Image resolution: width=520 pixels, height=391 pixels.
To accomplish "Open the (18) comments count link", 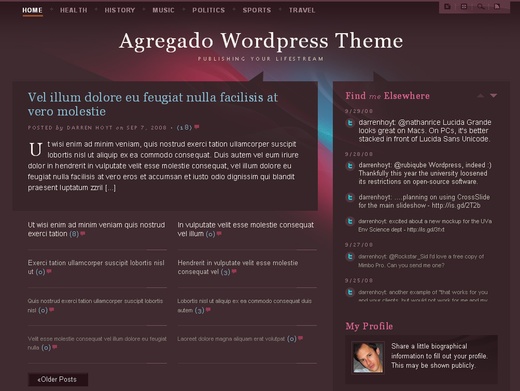I will tap(184, 127).
